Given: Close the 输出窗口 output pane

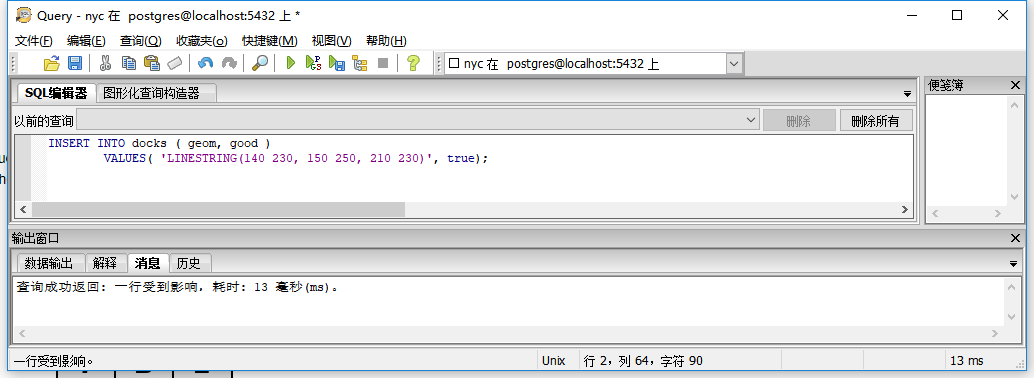Looking at the screenshot, I should (1015, 238).
